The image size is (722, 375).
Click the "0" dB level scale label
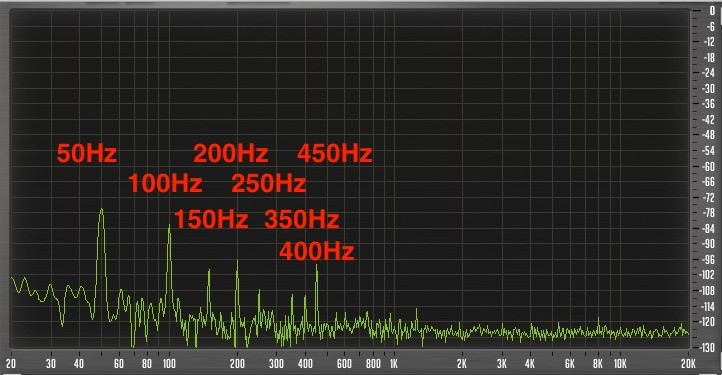pos(712,11)
